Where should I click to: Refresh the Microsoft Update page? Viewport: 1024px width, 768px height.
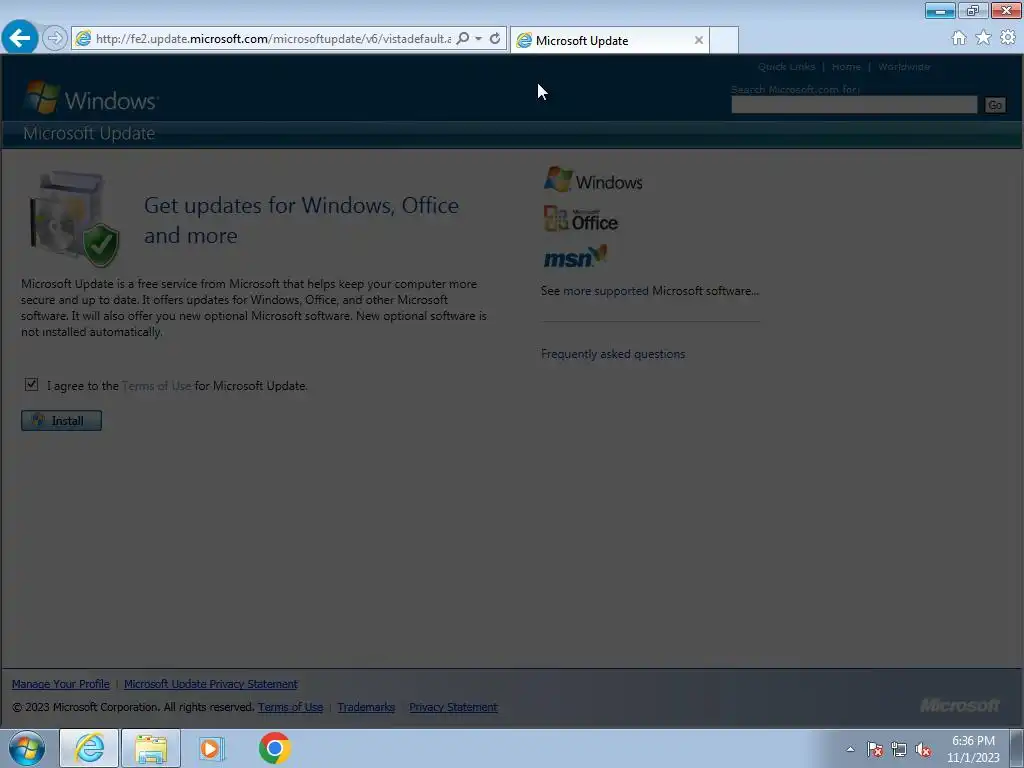coord(495,39)
